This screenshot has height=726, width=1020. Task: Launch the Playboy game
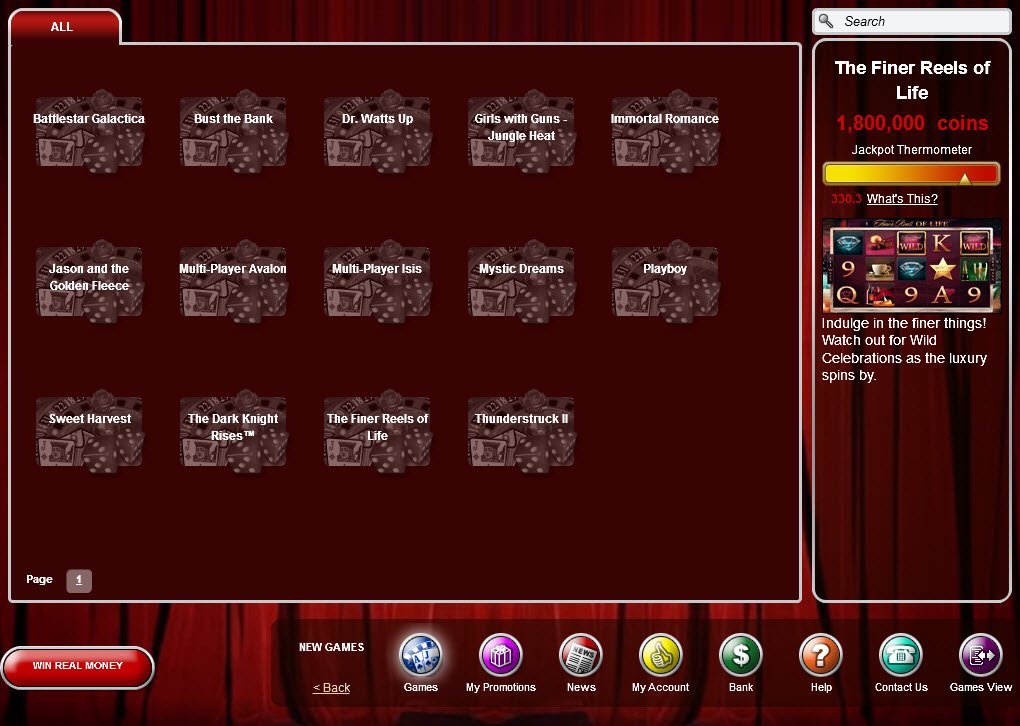tap(665, 282)
